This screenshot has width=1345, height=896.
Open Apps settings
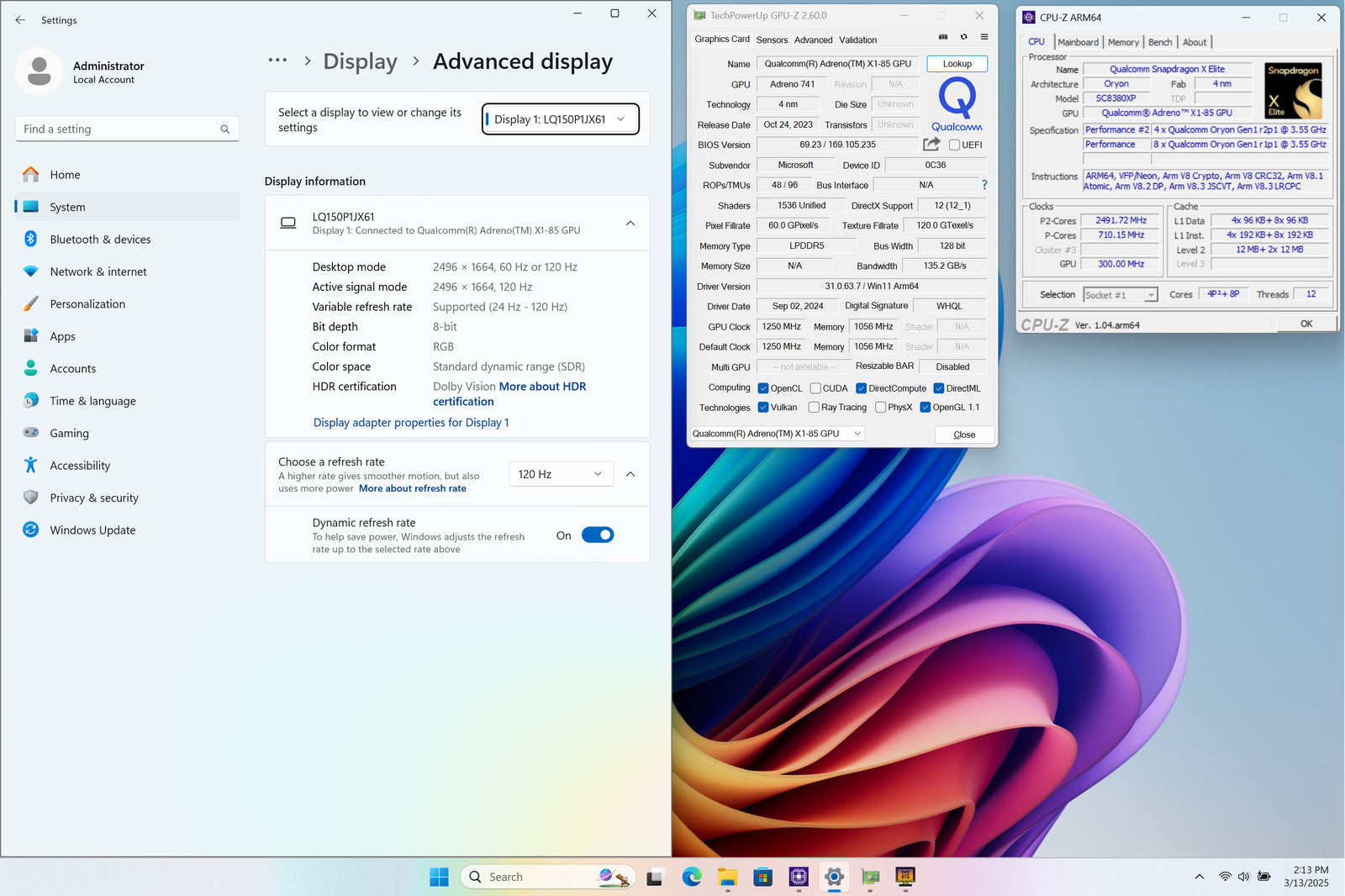tap(127, 336)
